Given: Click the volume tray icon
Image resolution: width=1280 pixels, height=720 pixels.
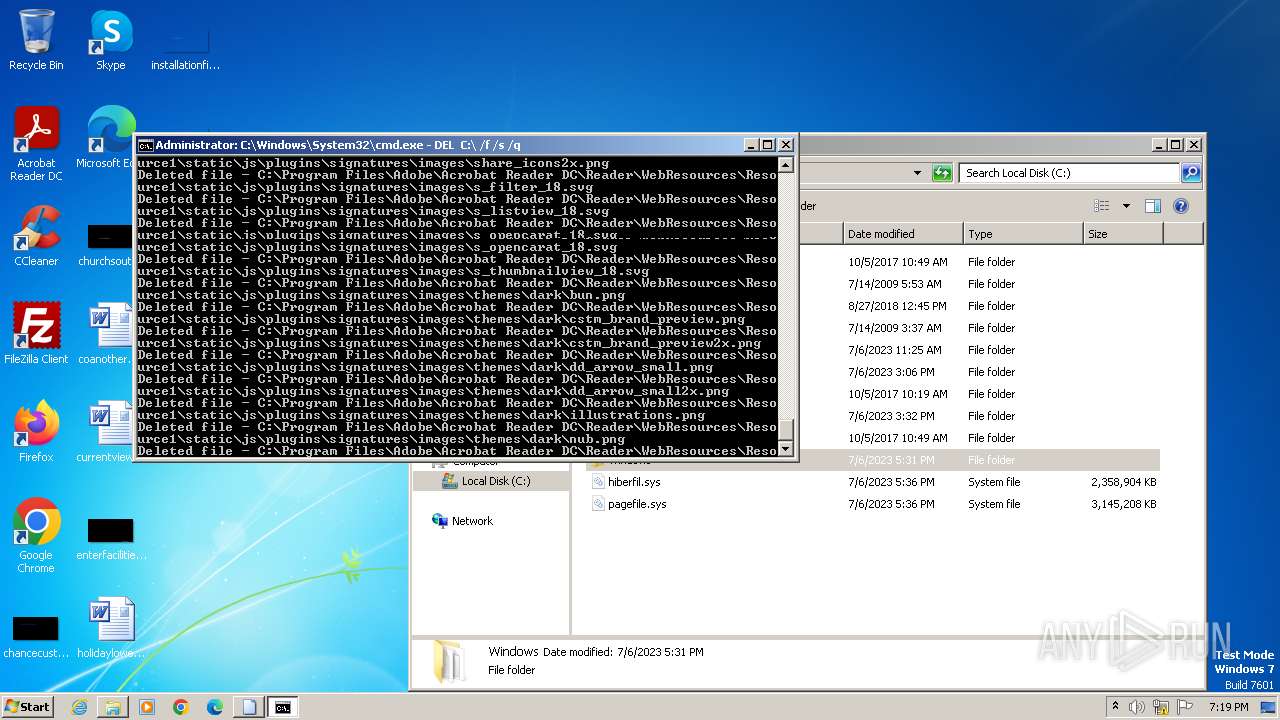Looking at the screenshot, I should click(1138, 707).
